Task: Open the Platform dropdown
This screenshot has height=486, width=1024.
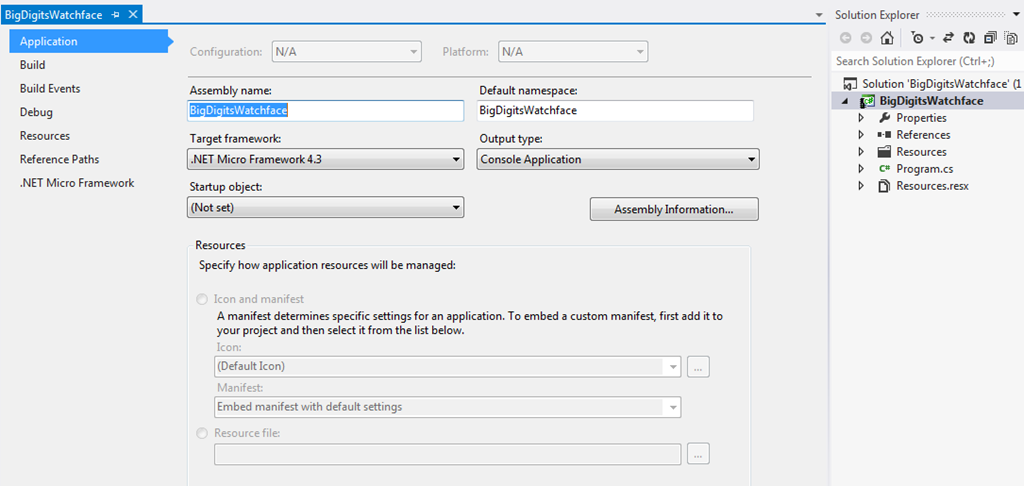Action: pos(573,52)
